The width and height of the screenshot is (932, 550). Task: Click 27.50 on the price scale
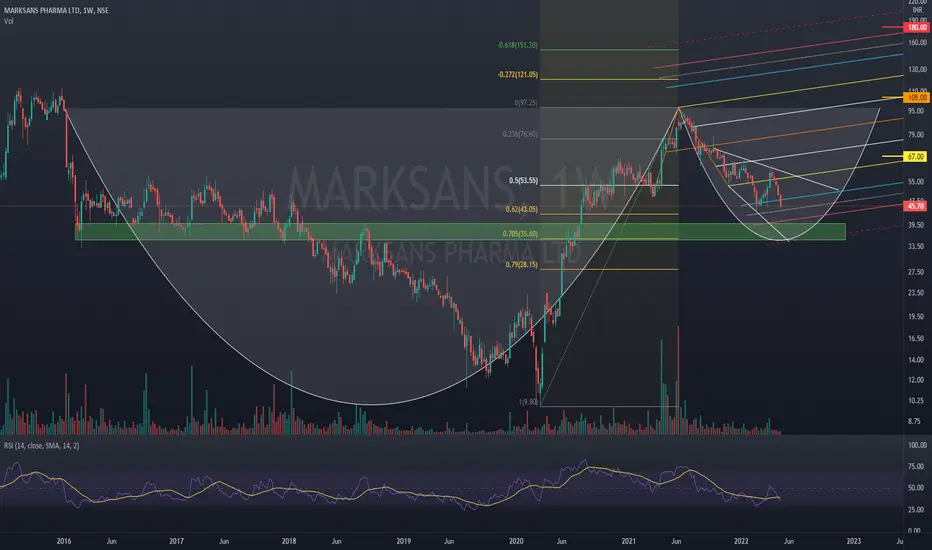916,272
